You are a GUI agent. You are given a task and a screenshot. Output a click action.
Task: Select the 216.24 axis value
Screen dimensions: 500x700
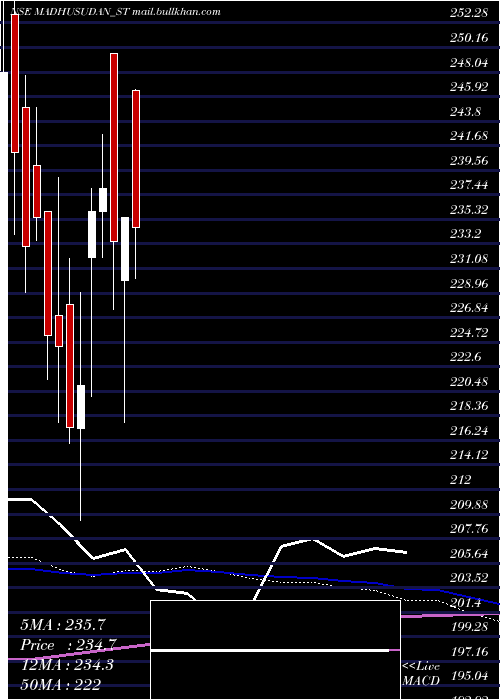coord(469,431)
